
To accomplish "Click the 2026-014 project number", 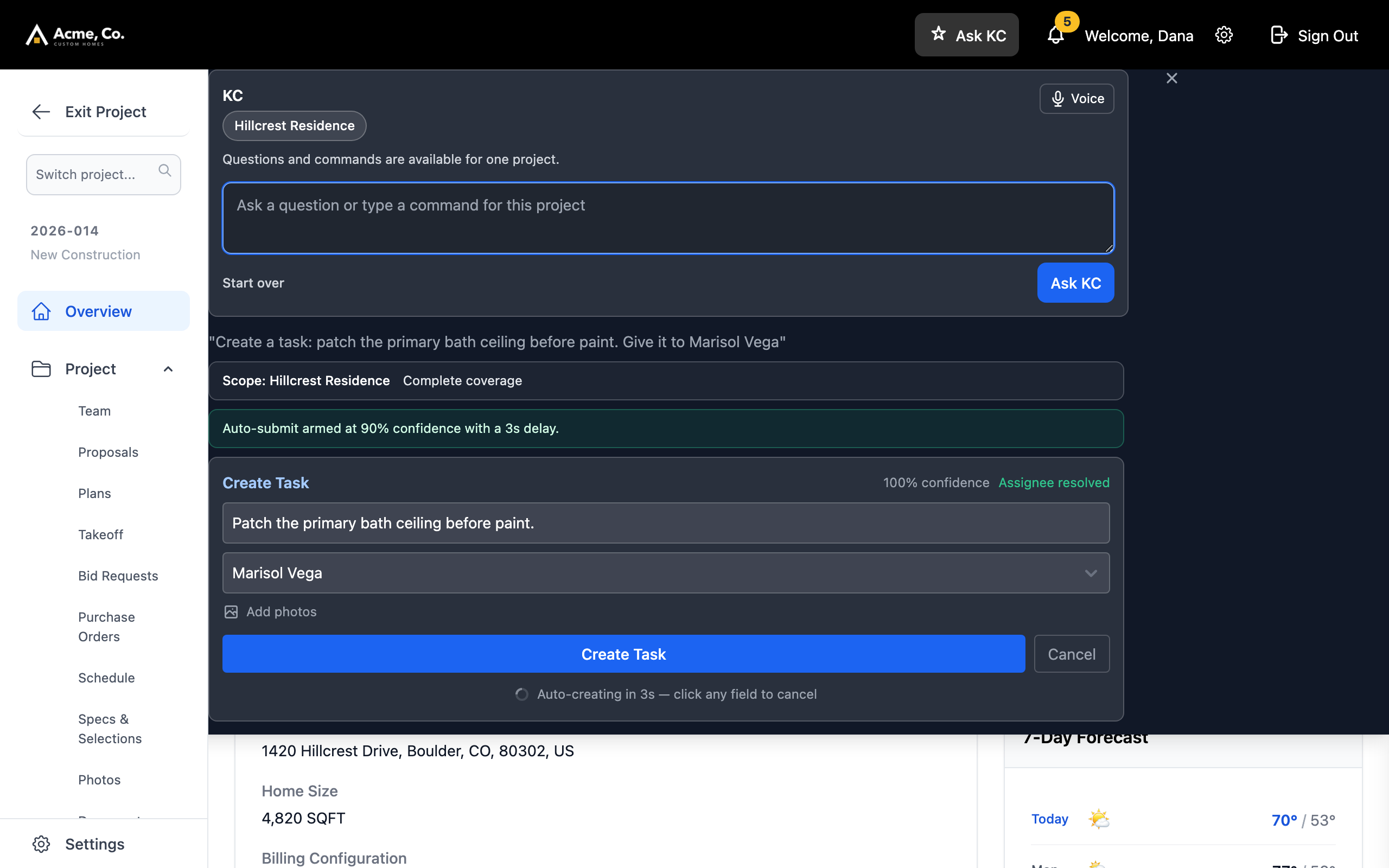I will [65, 231].
